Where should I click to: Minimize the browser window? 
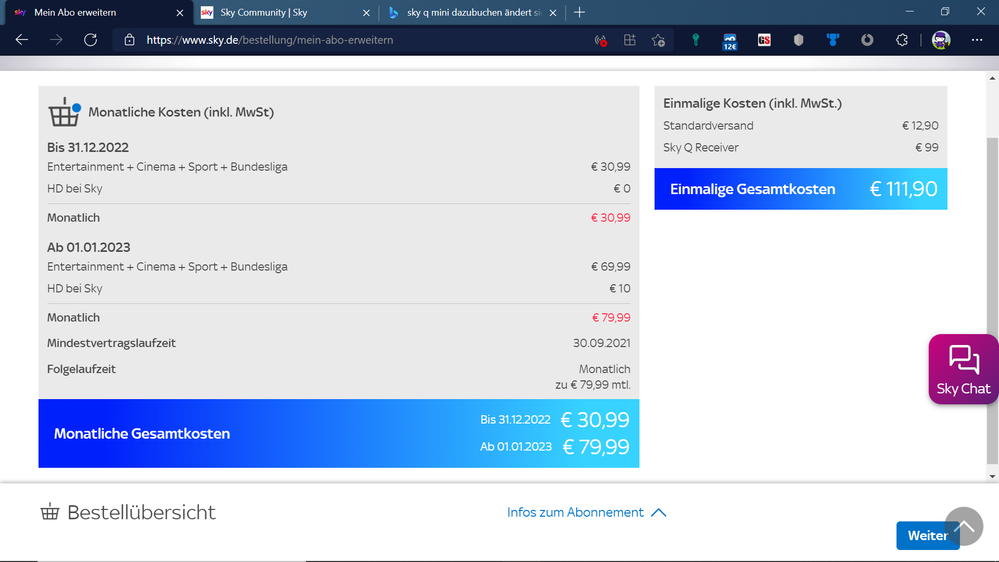point(909,12)
